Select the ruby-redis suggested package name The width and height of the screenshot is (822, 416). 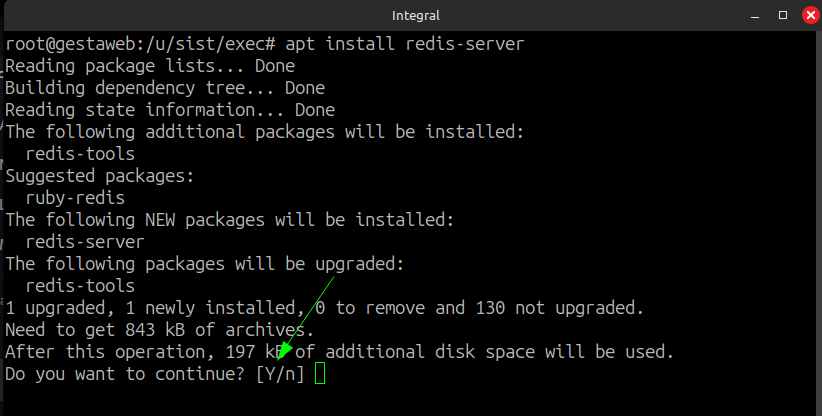75,198
